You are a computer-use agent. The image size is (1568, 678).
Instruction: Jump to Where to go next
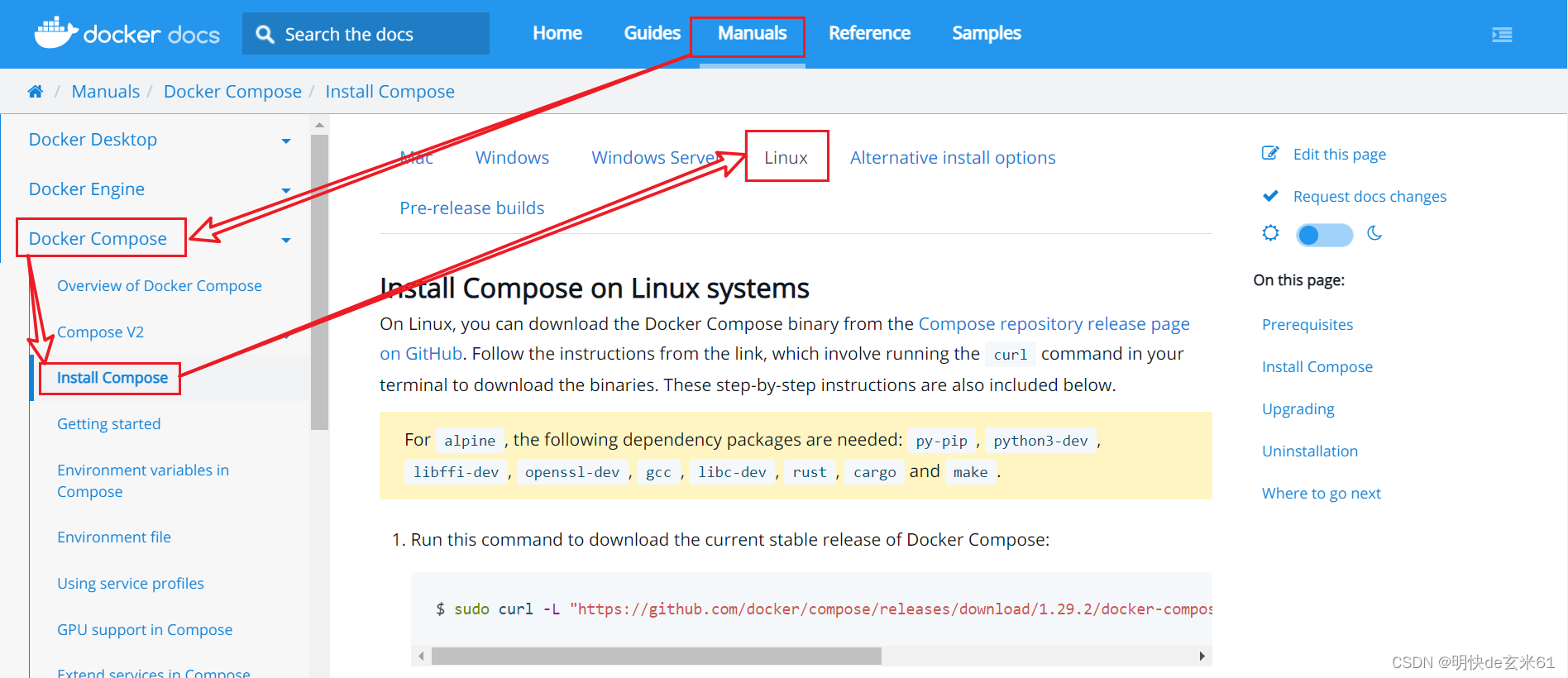1322,494
